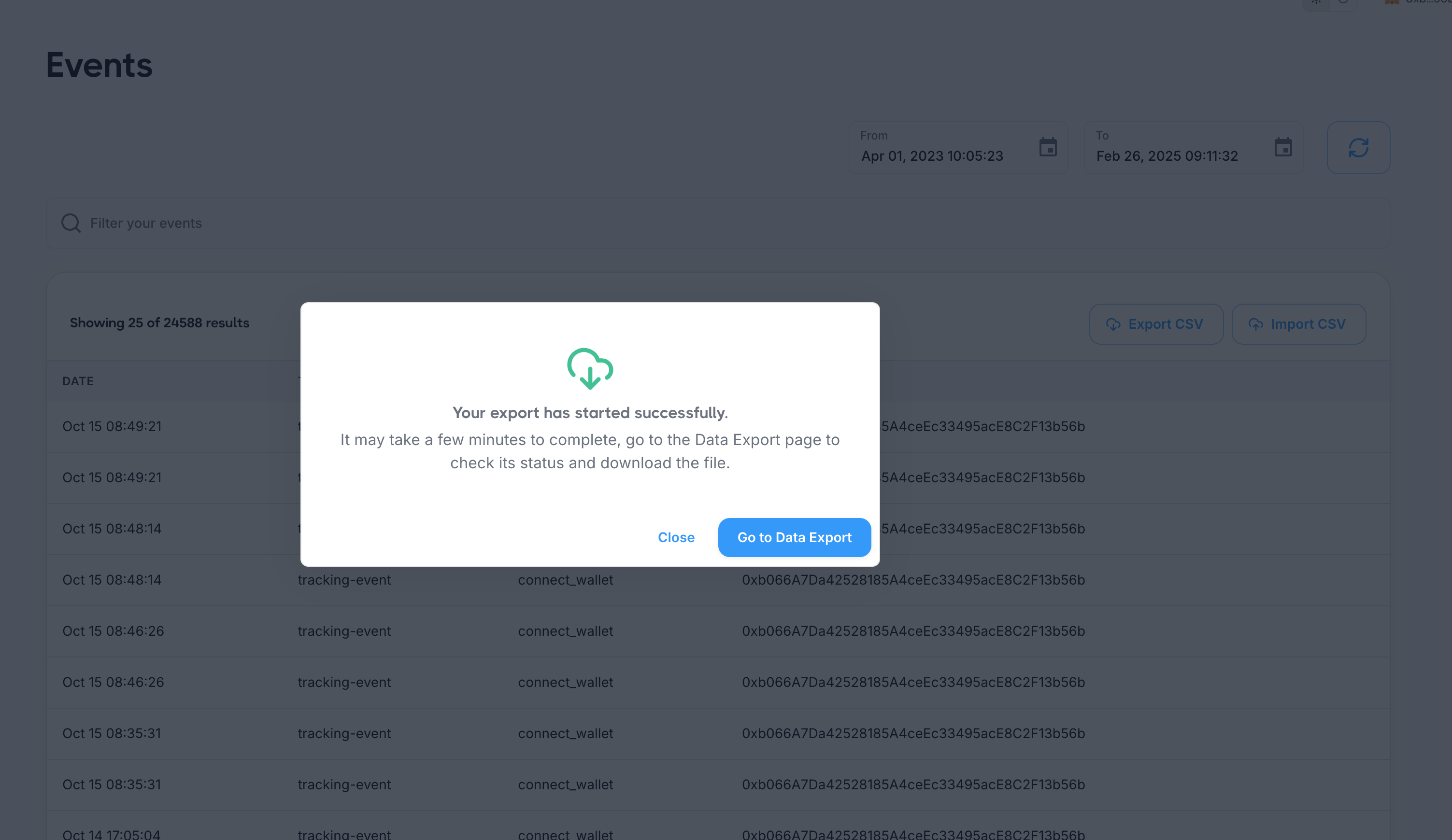Image resolution: width=1452 pixels, height=840 pixels.
Task: Click the Showing 25 of 24588 results text
Action: (159, 323)
